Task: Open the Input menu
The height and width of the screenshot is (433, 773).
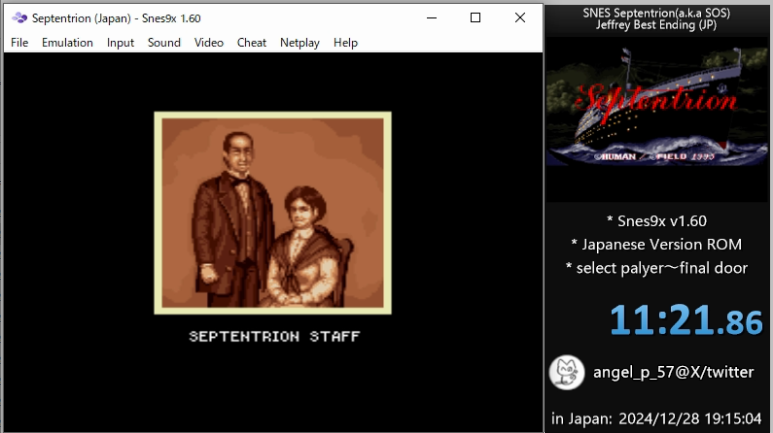Action: click(x=120, y=43)
